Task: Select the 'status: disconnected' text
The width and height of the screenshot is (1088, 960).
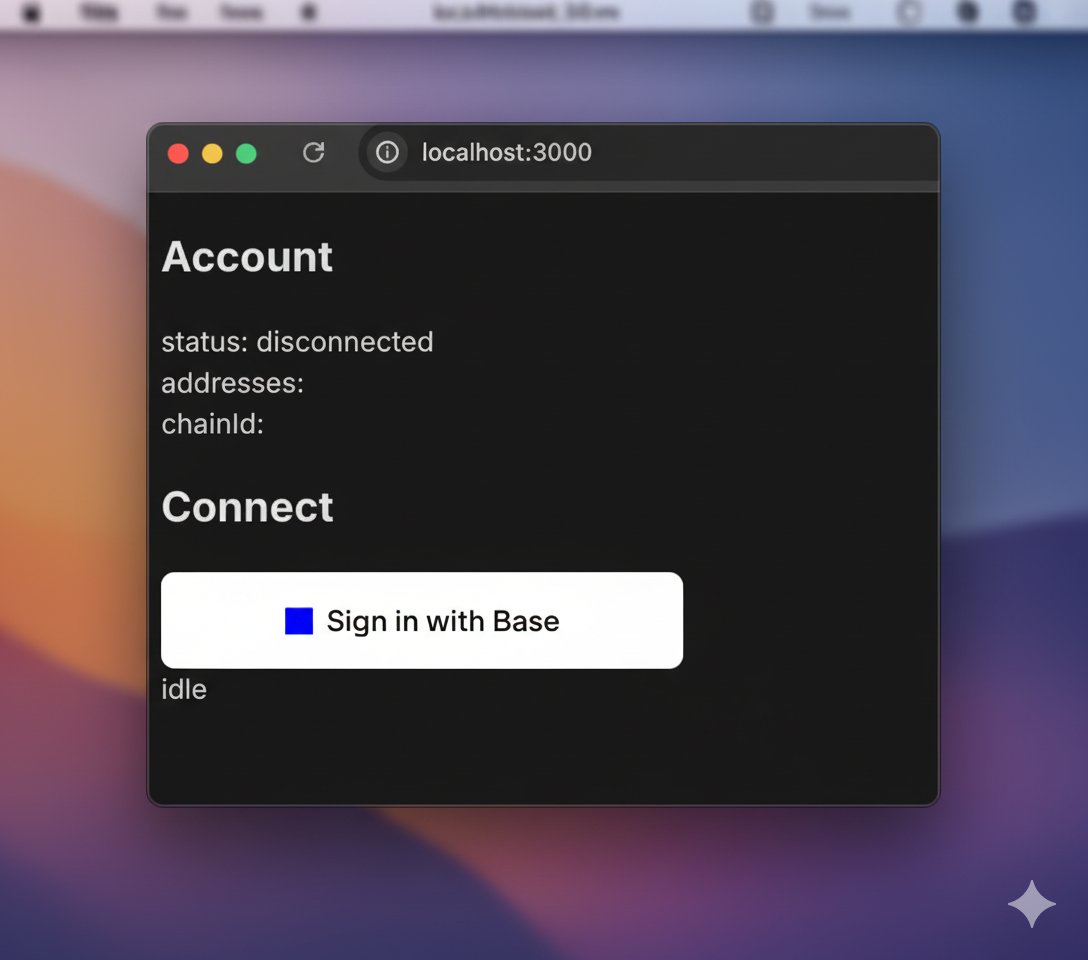Action: pyautogui.click(x=297, y=342)
